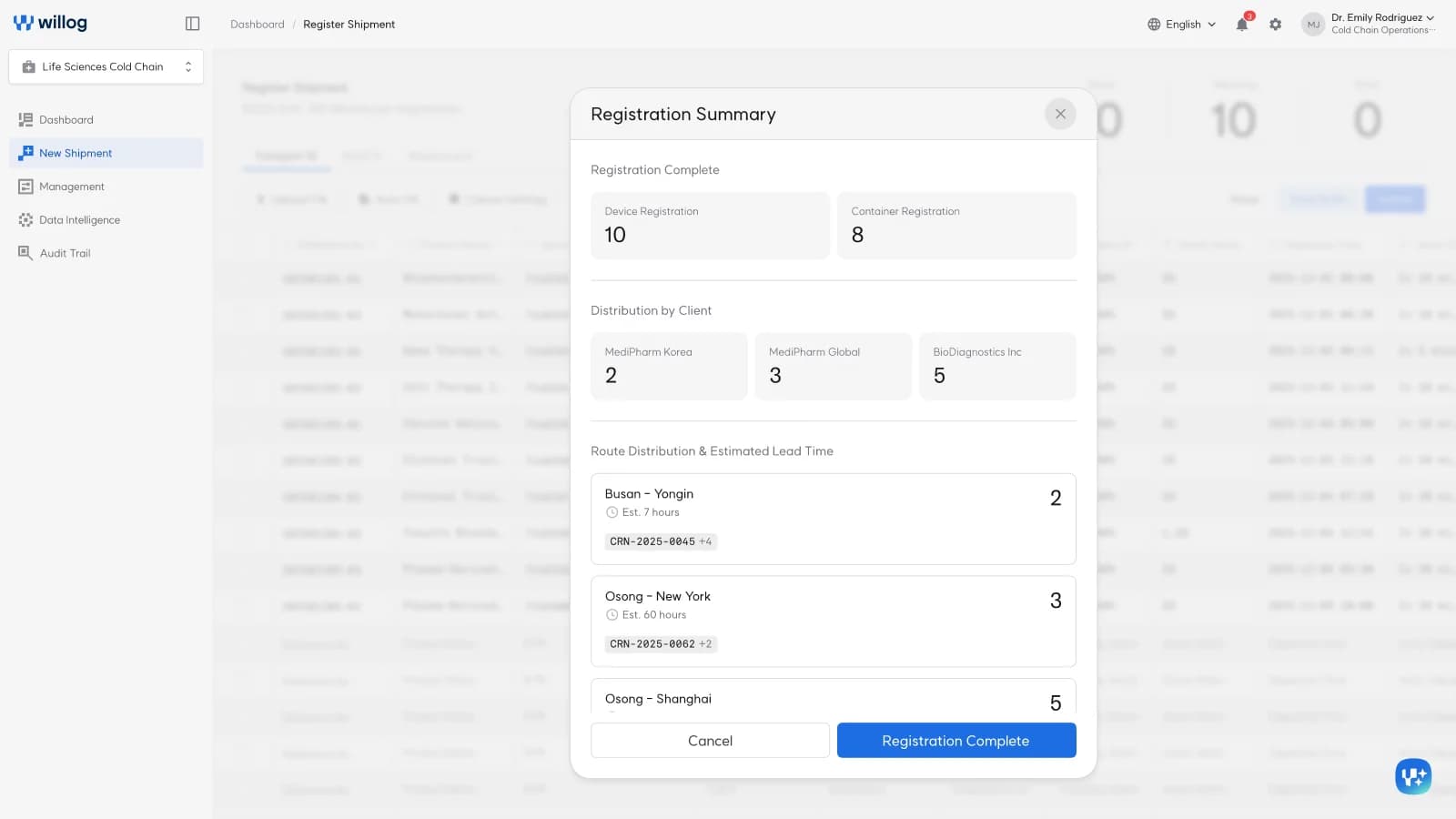
Task: Open Dashboard in the sidebar
Action: [x=106, y=120]
